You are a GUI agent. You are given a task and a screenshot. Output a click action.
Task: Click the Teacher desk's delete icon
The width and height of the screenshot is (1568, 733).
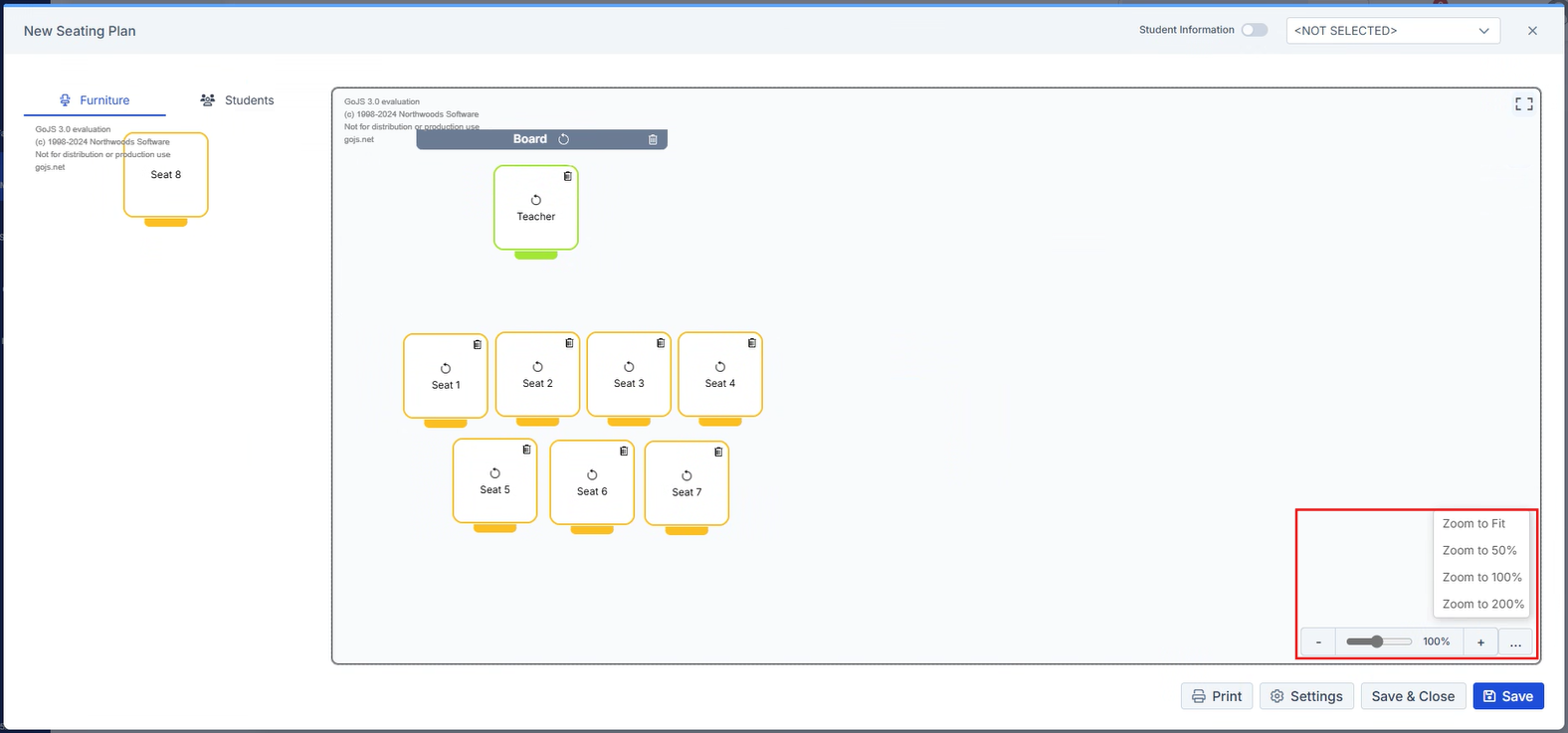pyautogui.click(x=568, y=176)
